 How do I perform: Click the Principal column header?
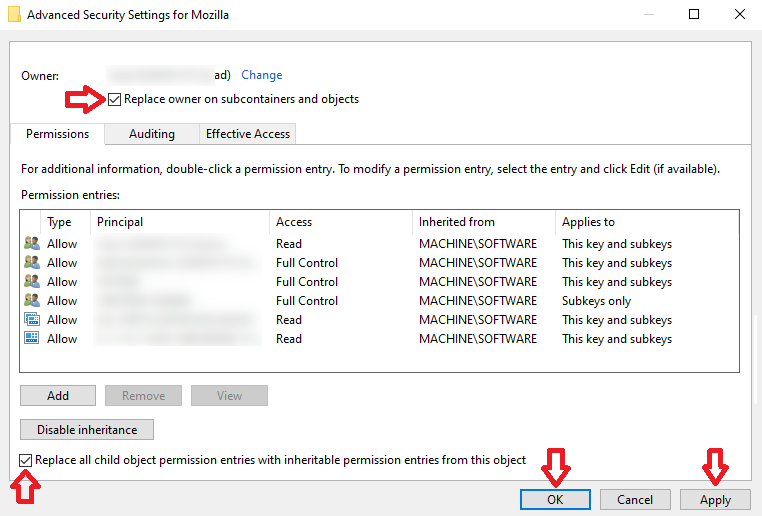(120, 222)
